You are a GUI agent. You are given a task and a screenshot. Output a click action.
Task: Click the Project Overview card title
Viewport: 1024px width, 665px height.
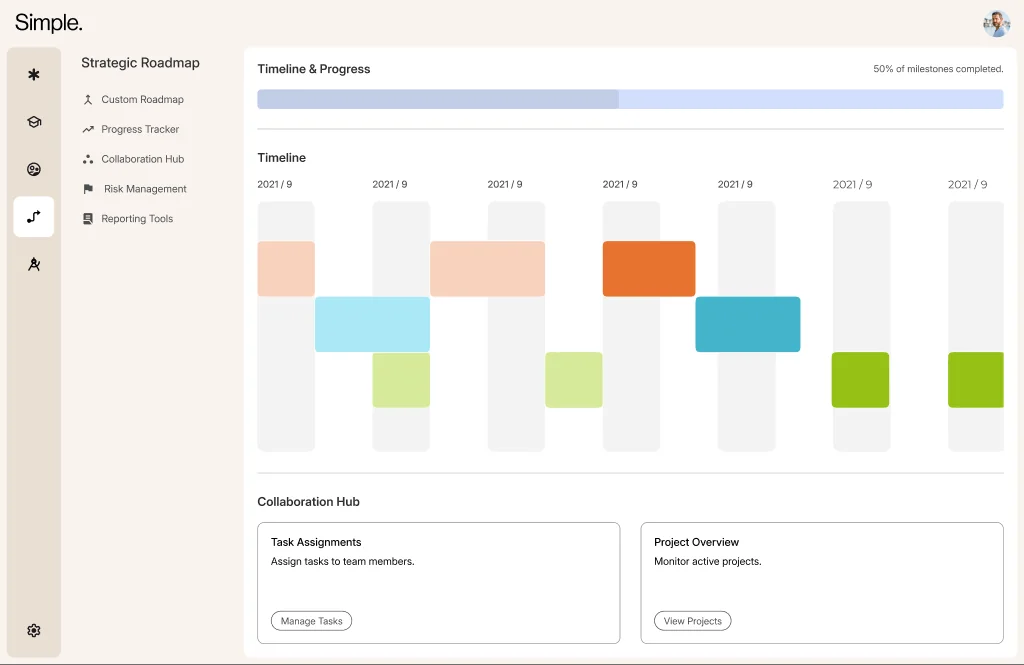tap(696, 542)
